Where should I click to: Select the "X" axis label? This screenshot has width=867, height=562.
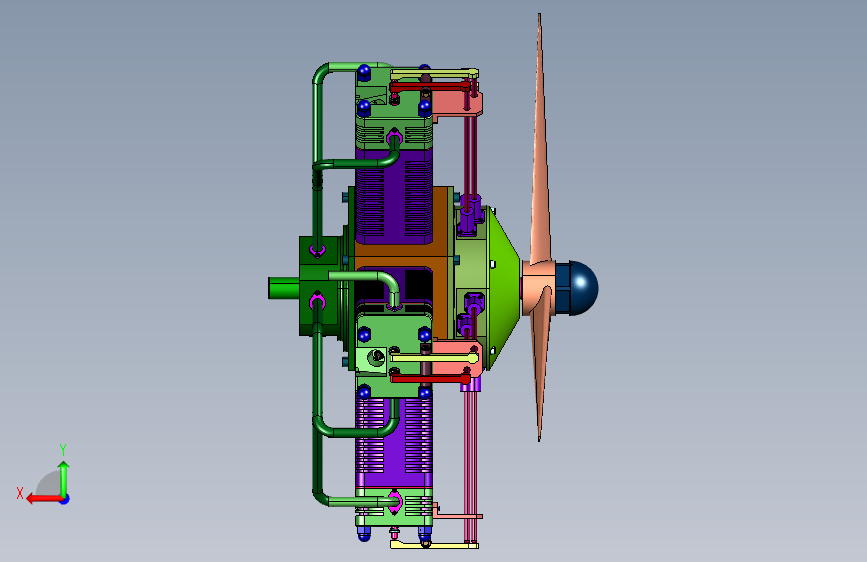pyautogui.click(x=20, y=493)
